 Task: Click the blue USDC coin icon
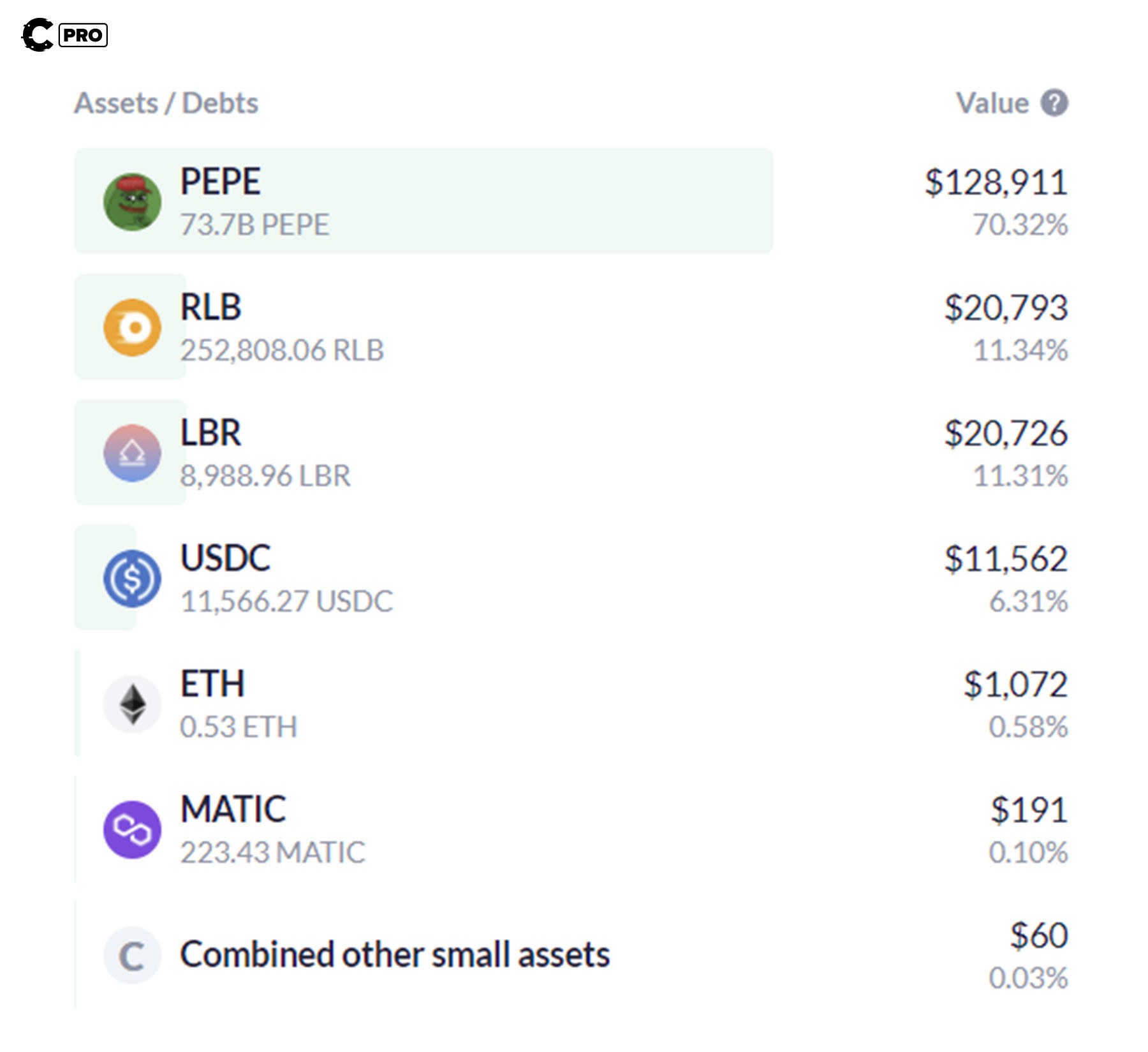132,579
